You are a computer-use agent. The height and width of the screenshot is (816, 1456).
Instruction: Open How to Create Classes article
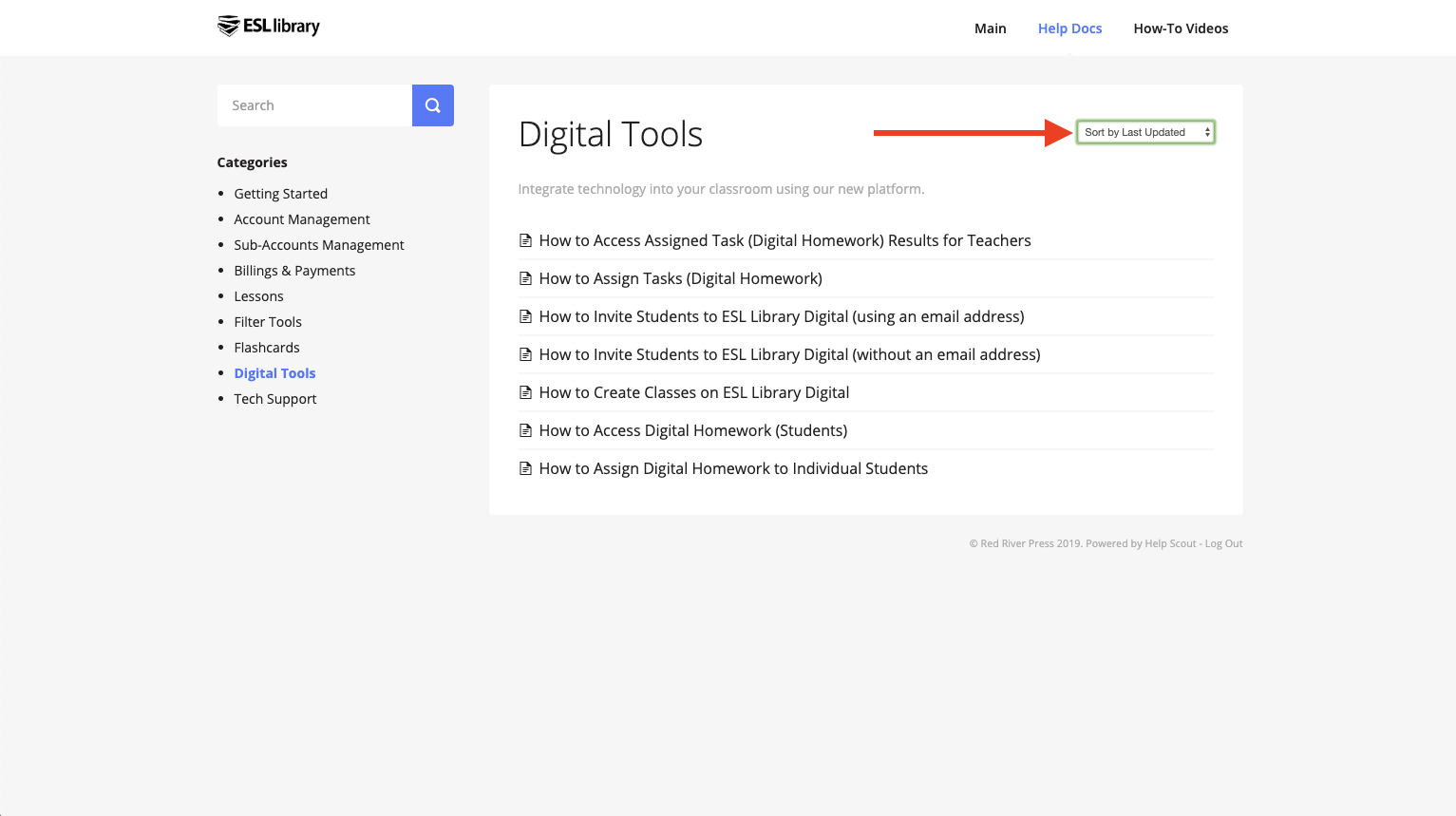click(x=693, y=392)
